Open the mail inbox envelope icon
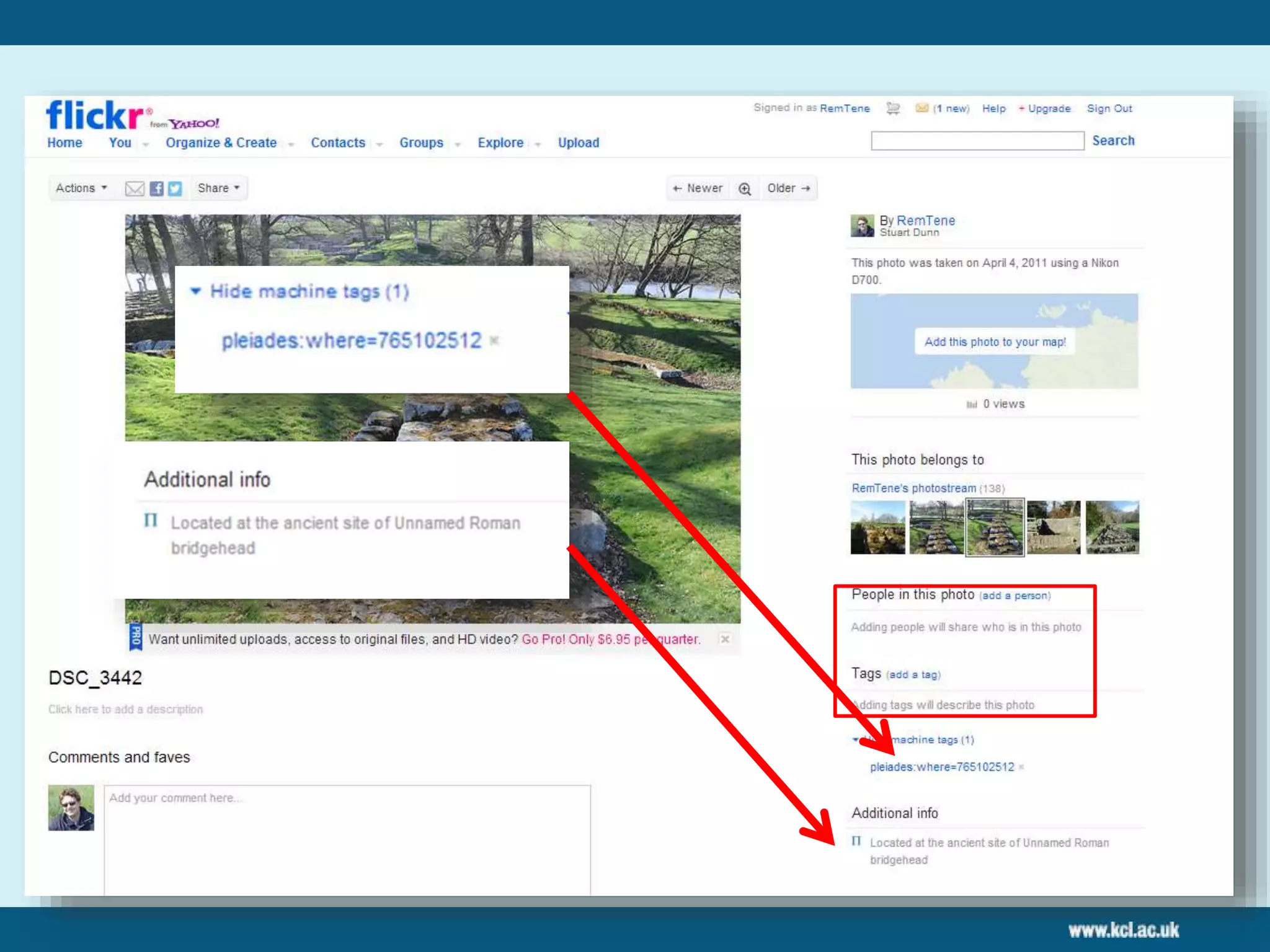Image resolution: width=1270 pixels, height=952 pixels. point(922,108)
